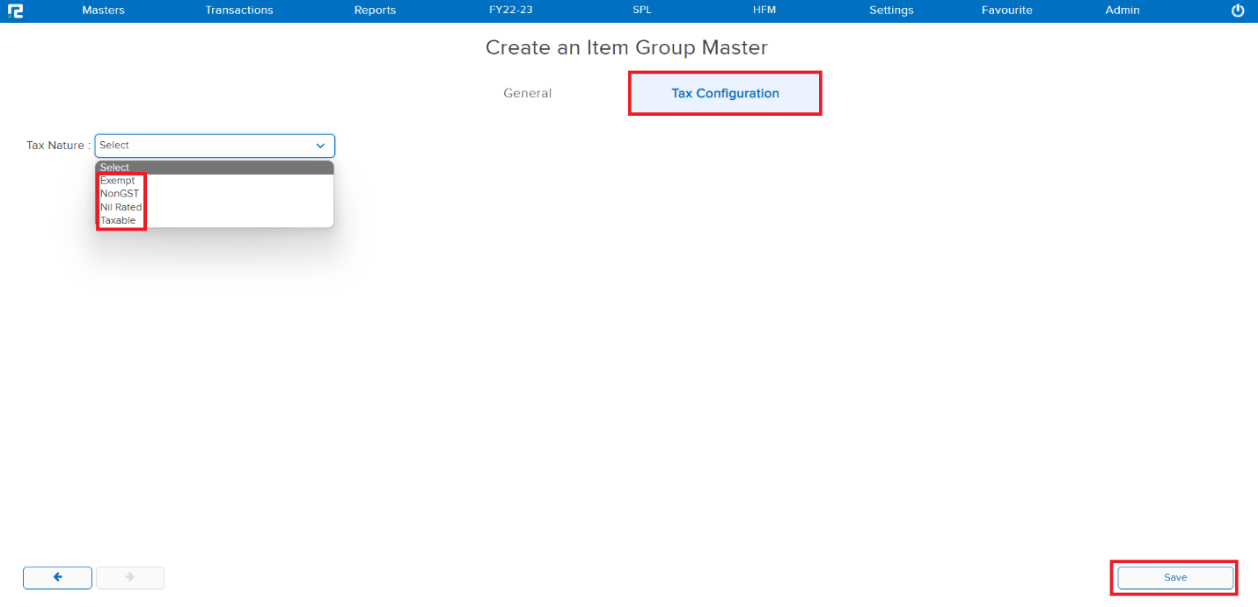Open the Transactions menu

[x=239, y=10]
